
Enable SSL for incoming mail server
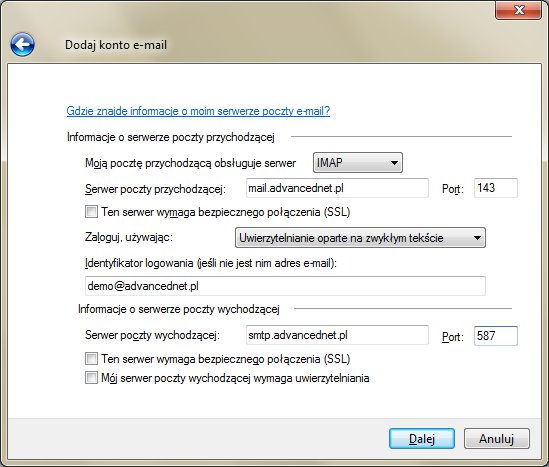point(91,211)
